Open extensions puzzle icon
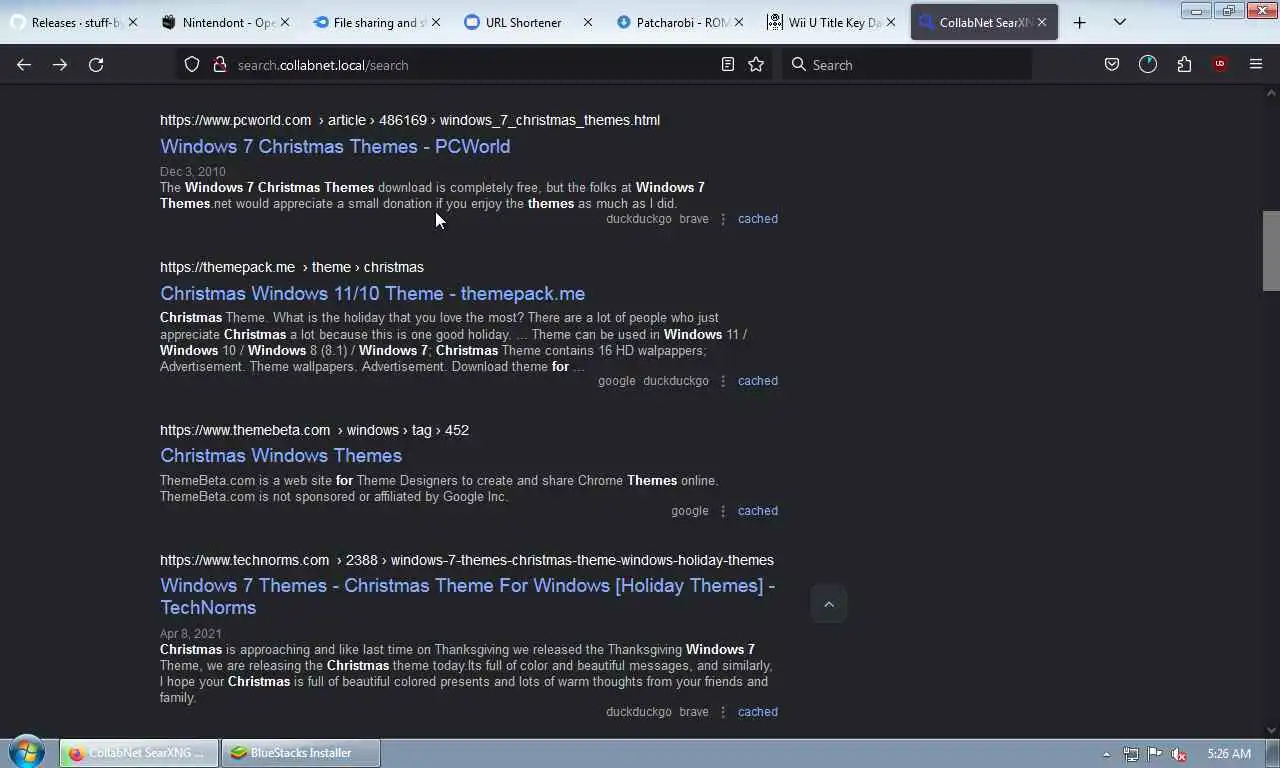1280x768 pixels. [1184, 64]
